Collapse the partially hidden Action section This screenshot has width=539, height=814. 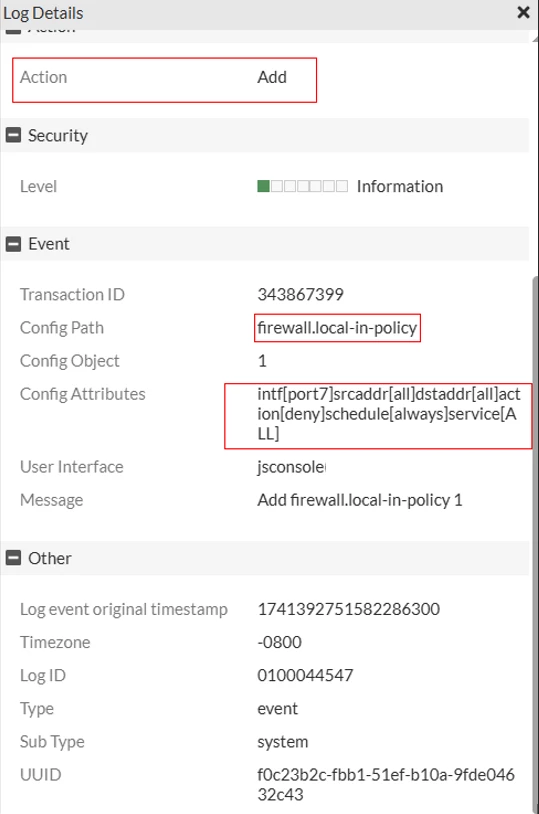point(13,31)
